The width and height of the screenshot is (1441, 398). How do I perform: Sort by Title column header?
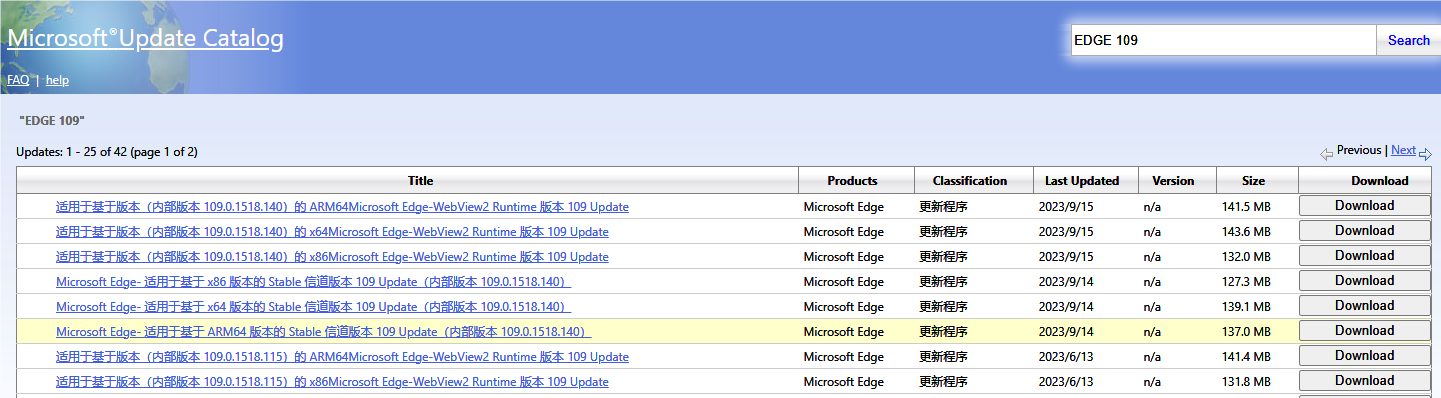point(421,181)
